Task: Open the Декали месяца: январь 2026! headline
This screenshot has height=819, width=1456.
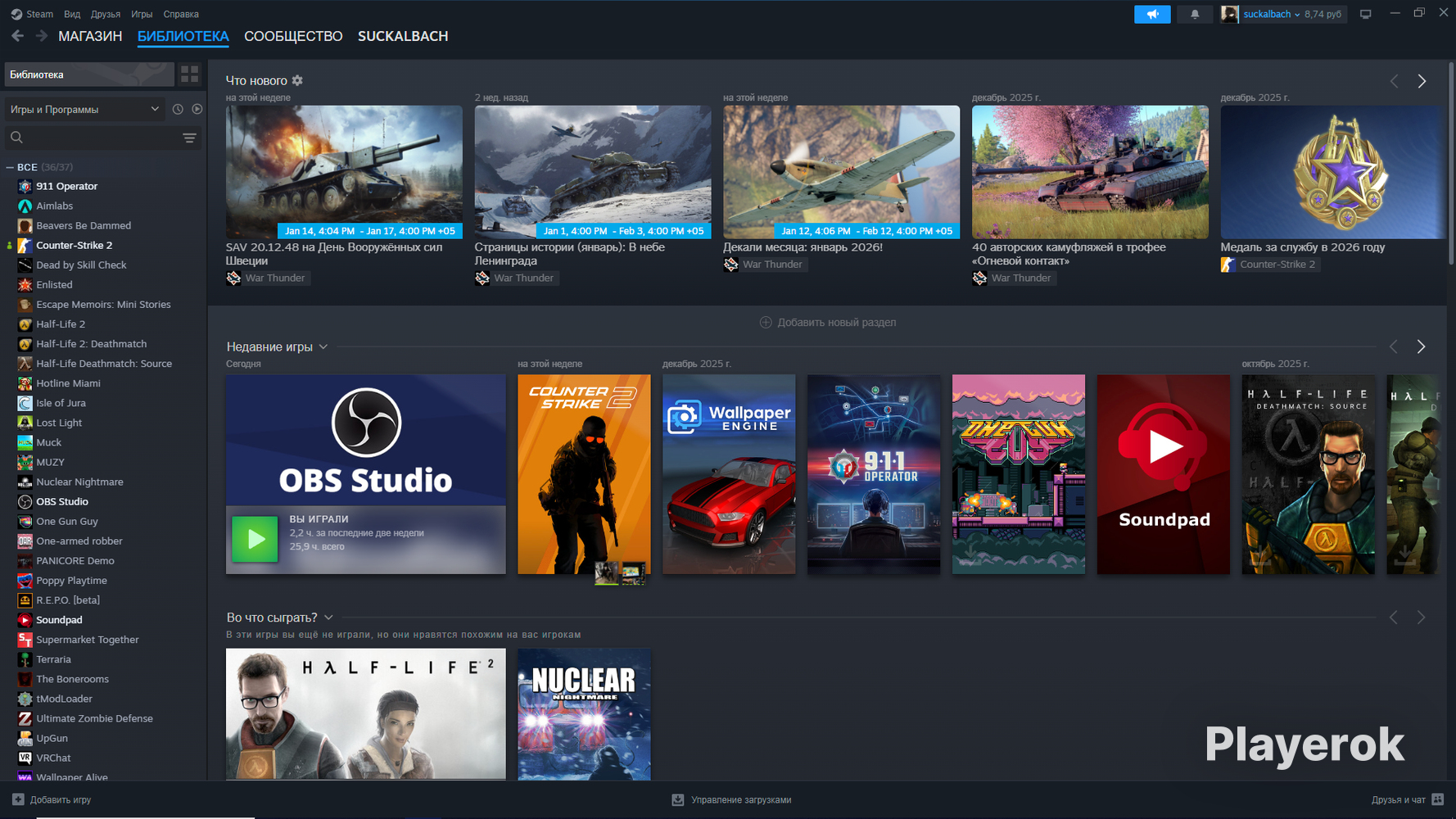Action: click(803, 247)
